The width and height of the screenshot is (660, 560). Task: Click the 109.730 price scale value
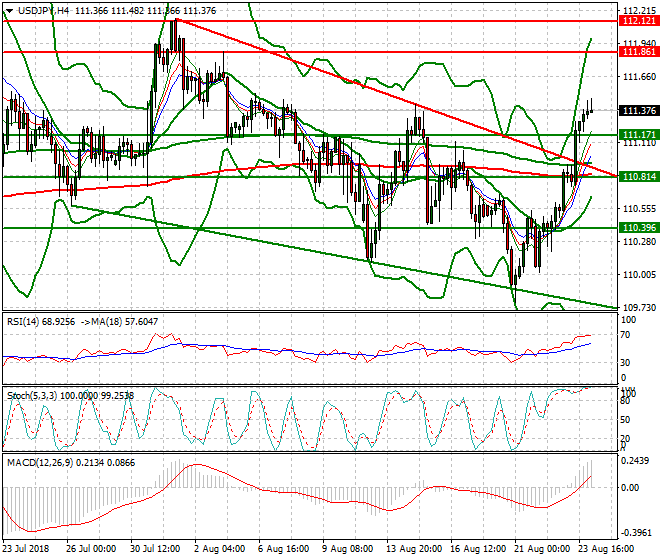[x=639, y=308]
